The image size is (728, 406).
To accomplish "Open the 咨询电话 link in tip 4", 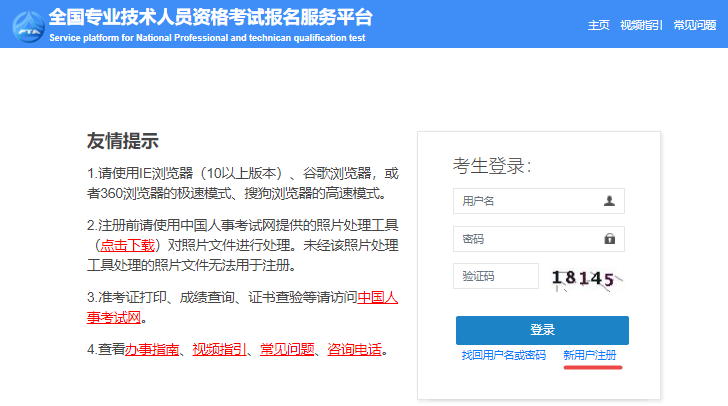I will (x=354, y=350).
